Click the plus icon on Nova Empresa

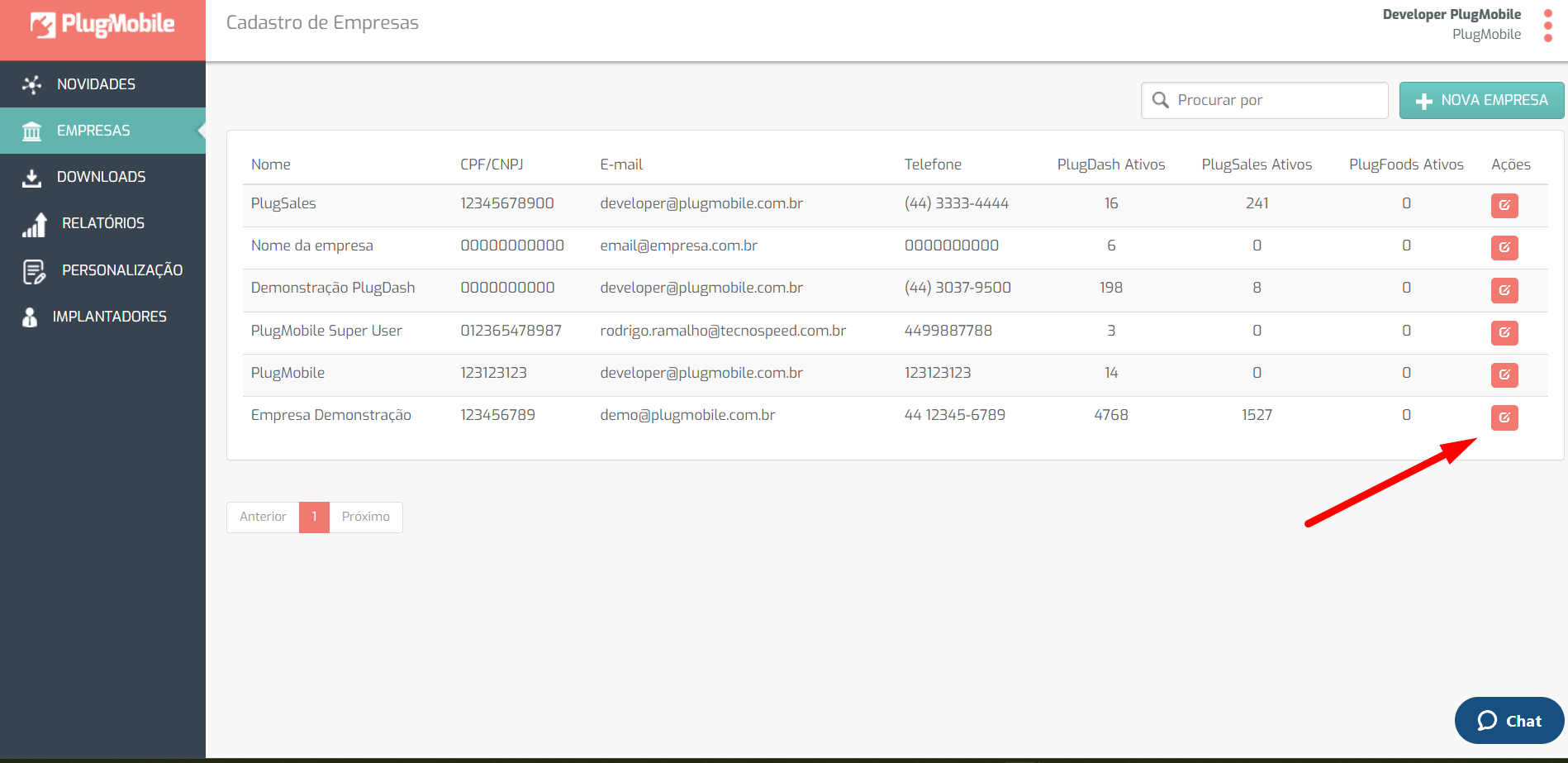(1423, 101)
